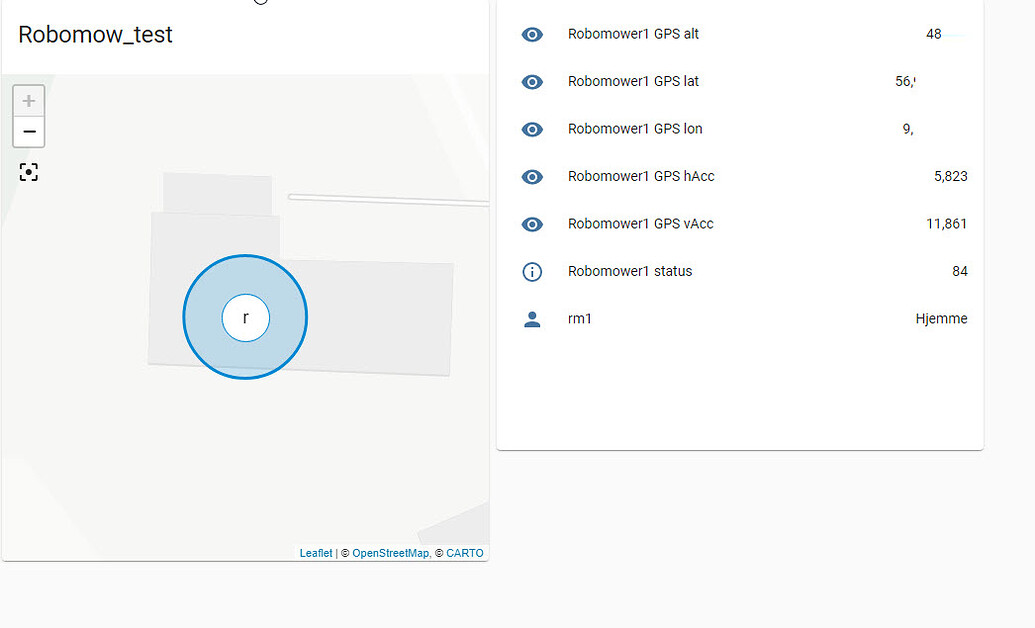Click the person icon next to rm1
The width and height of the screenshot is (1035, 628).
coord(532,318)
